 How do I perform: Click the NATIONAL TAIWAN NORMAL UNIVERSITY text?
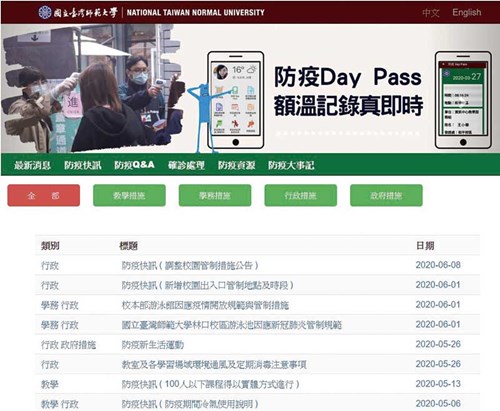[x=196, y=13]
